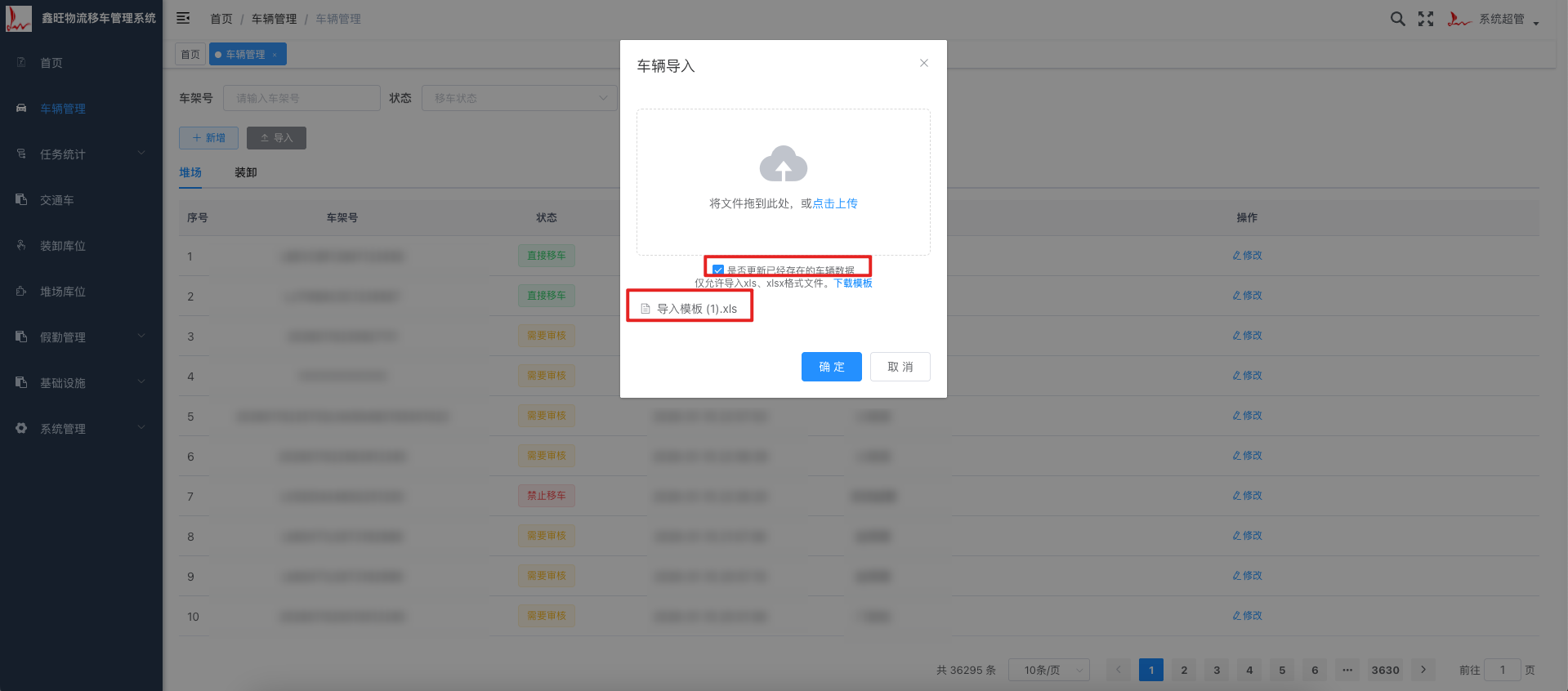Expand 任务统计 sidebar menu
The width and height of the screenshot is (1568, 691).
[81, 154]
